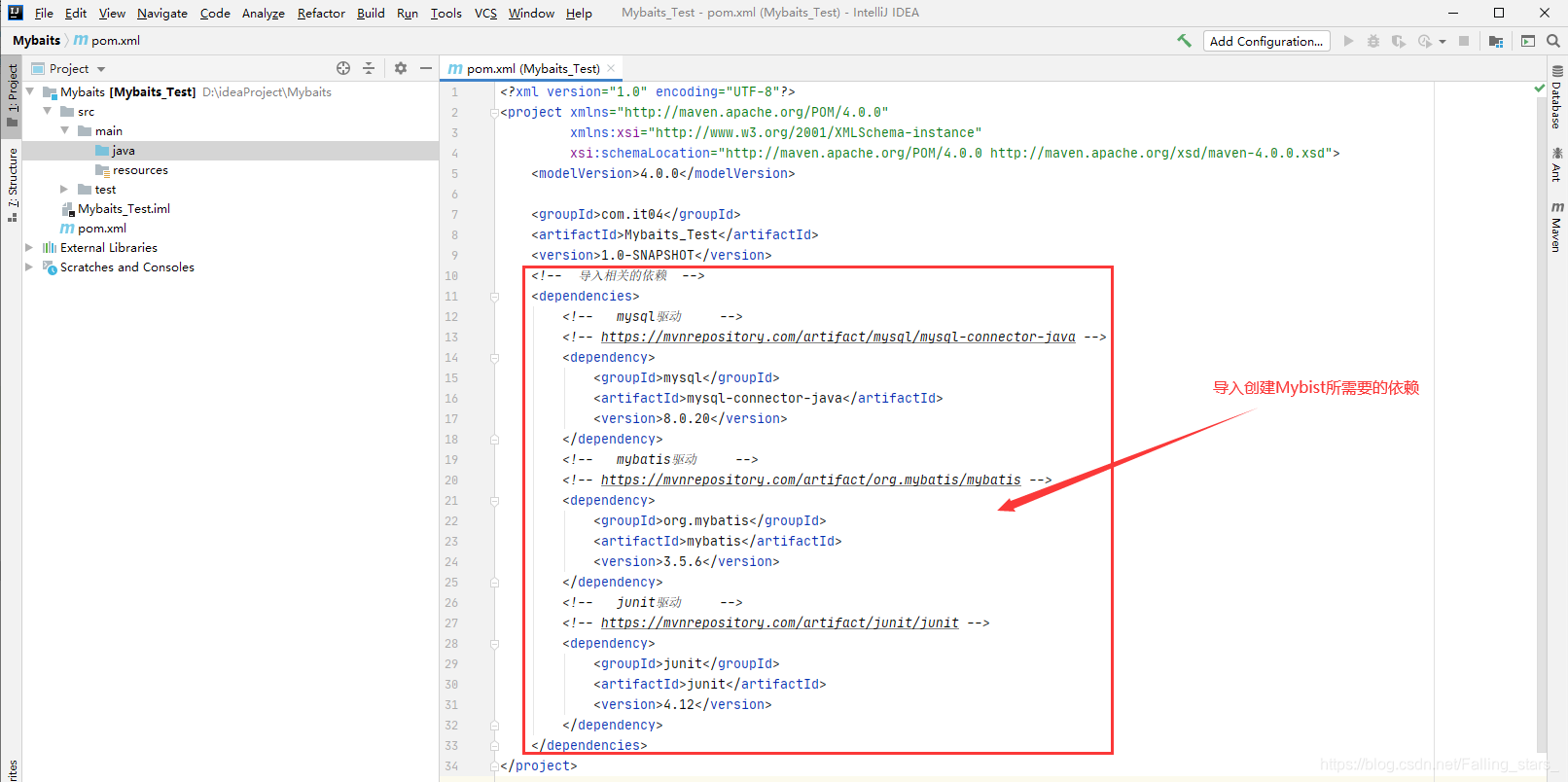Hide the Project tool window
1568x782 pixels.
click(426, 68)
